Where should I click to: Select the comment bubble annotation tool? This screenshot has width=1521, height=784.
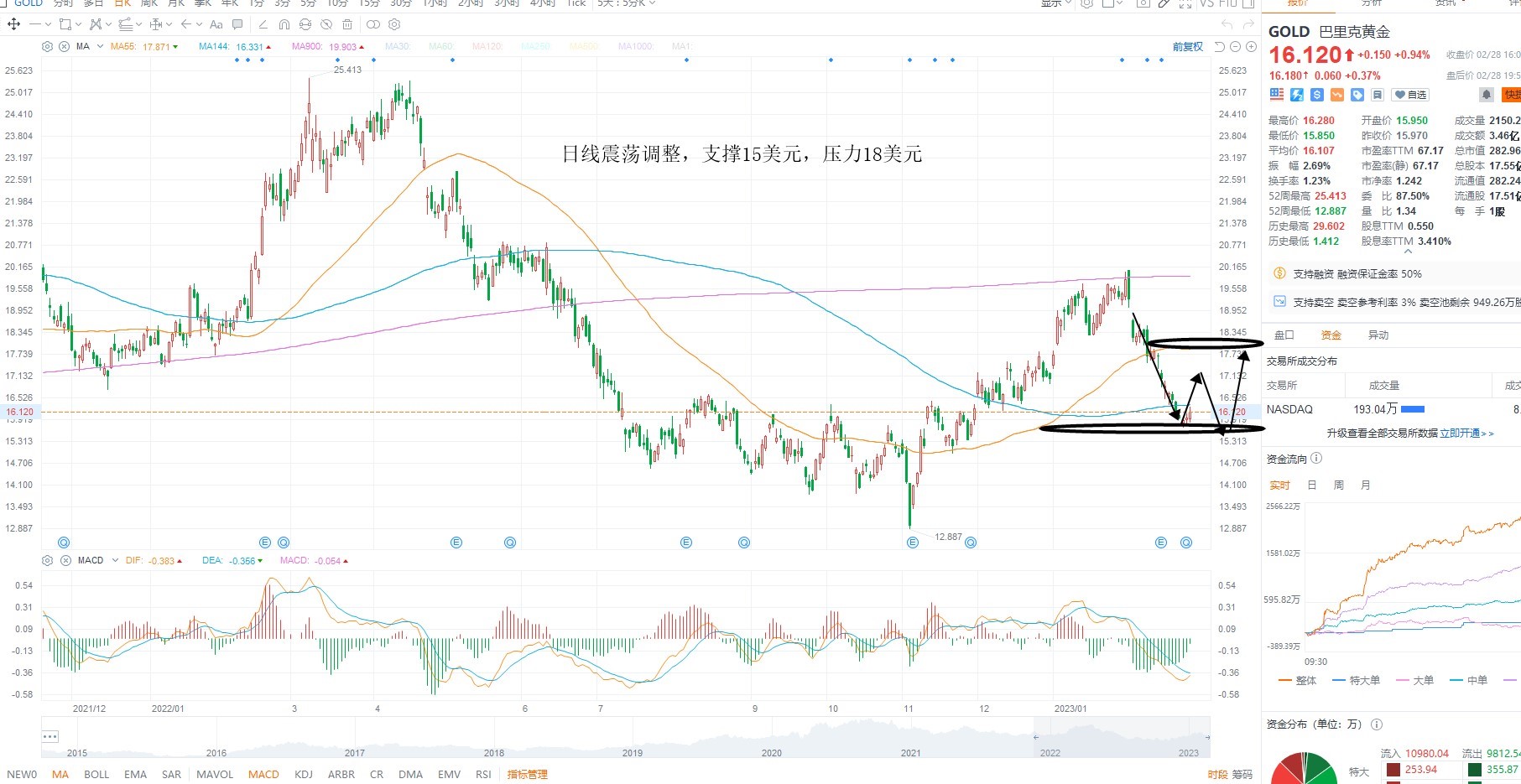237,24
